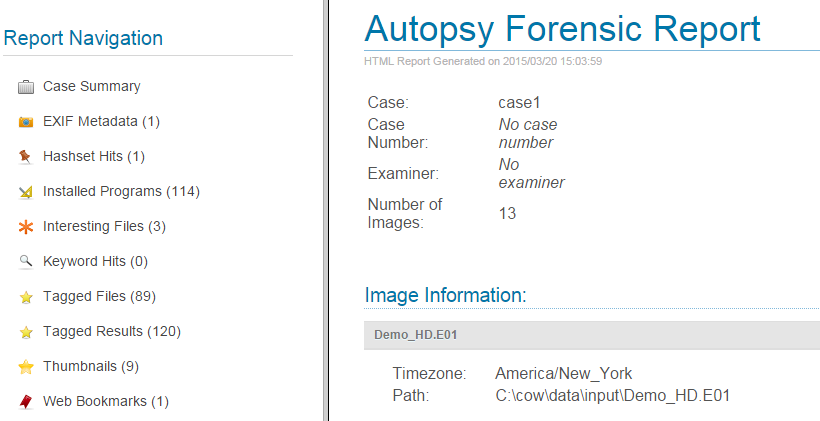
Task: Click the Tagged Files star icon
Action: (x=26, y=297)
